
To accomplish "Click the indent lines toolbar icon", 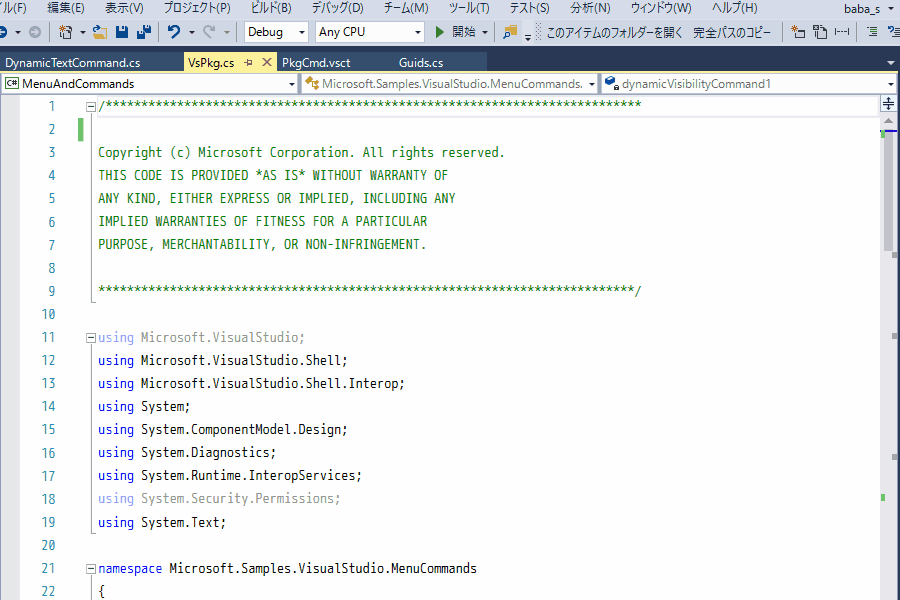I will pos(872,32).
